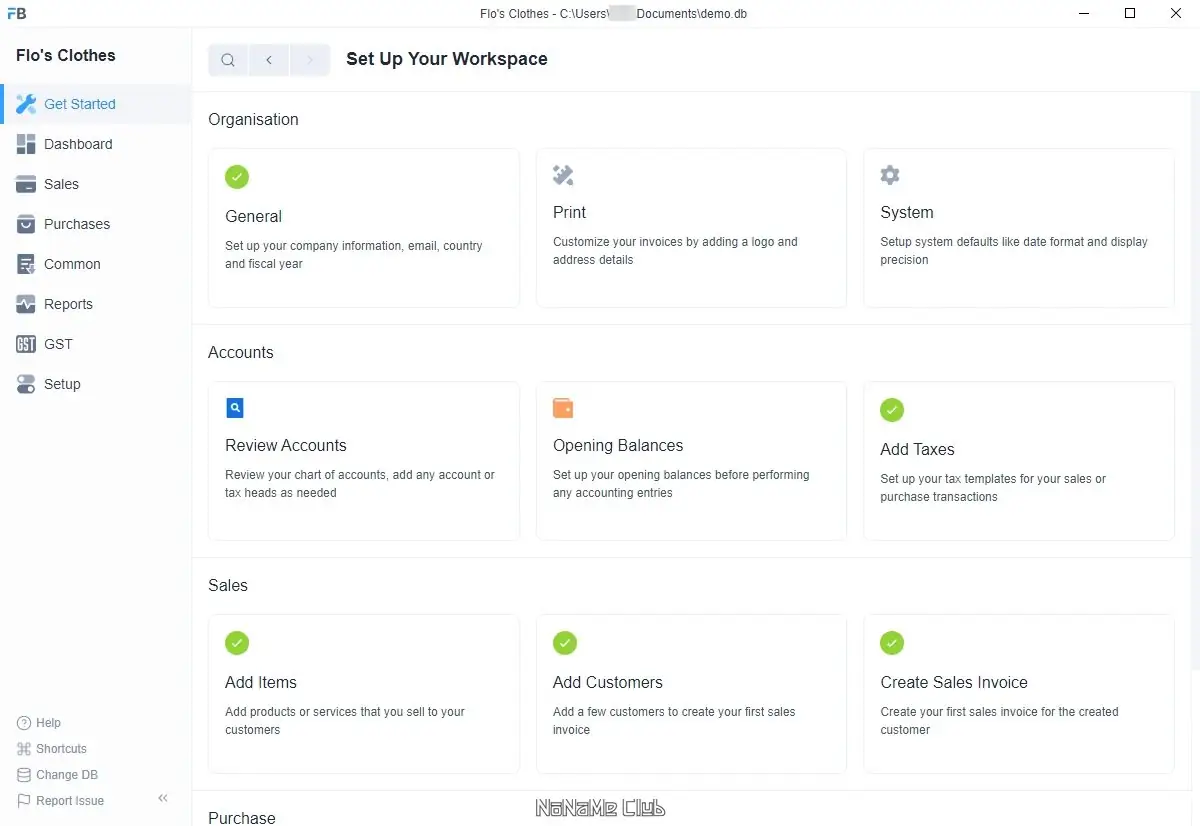Expand the Sales sidebar section
This screenshot has height=826, width=1200.
click(x=61, y=184)
